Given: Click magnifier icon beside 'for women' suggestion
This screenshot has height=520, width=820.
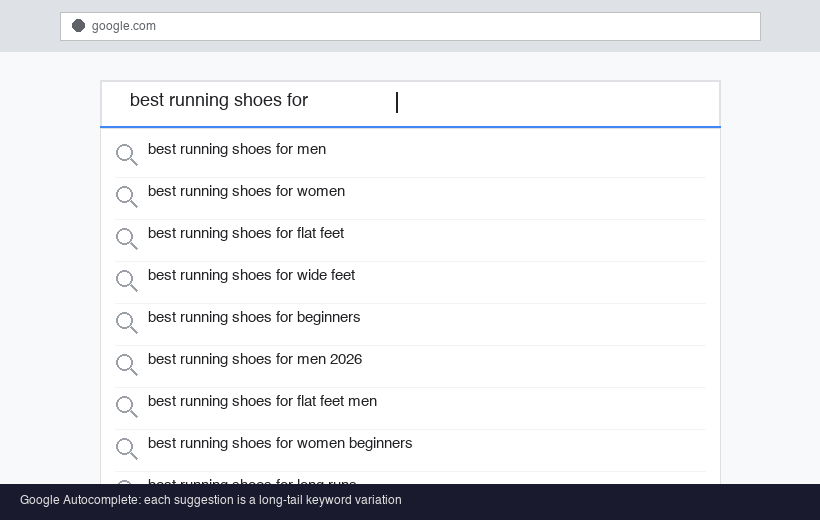Looking at the screenshot, I should [x=127, y=197].
